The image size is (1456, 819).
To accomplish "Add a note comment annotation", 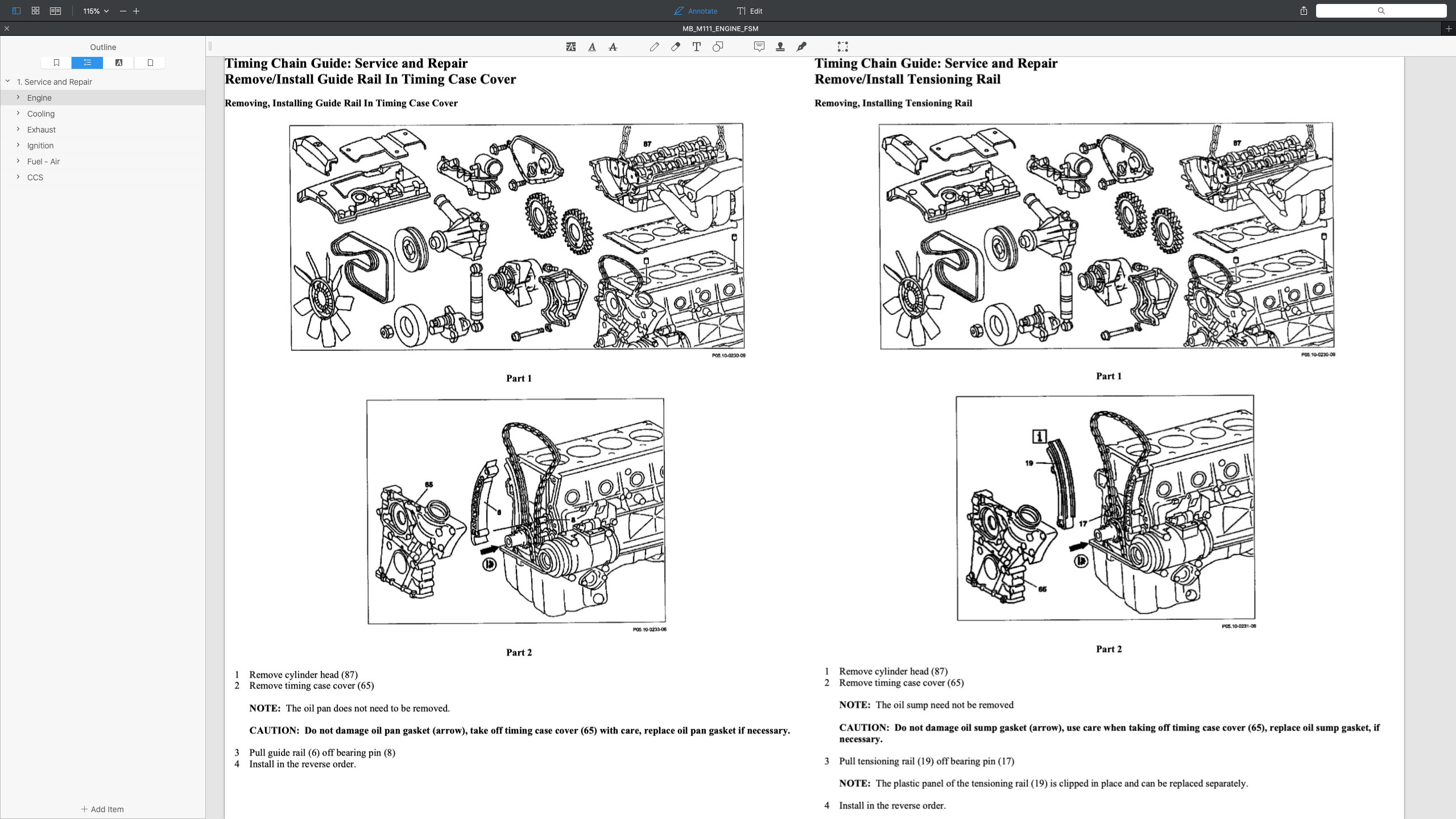I will (x=759, y=47).
